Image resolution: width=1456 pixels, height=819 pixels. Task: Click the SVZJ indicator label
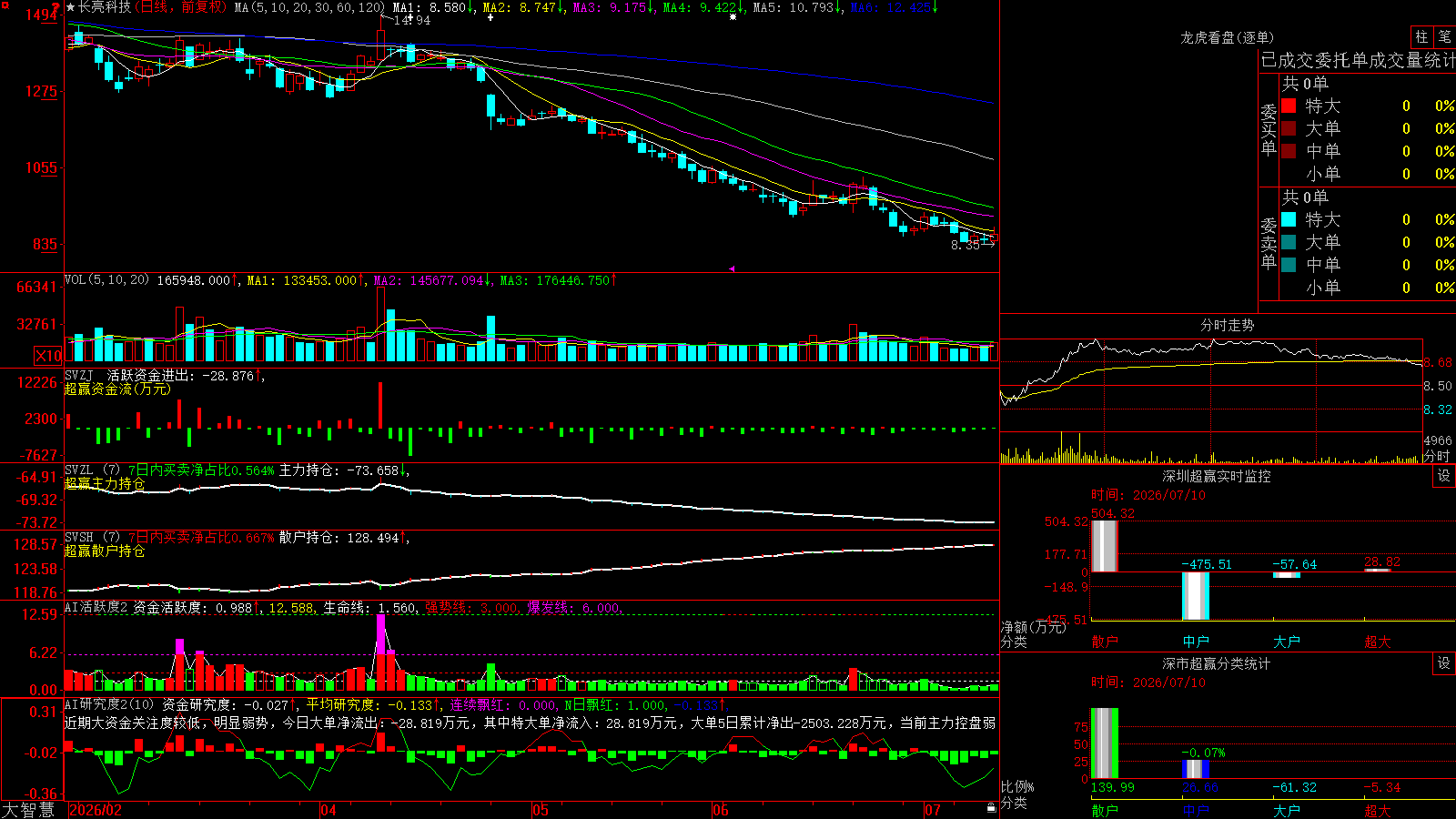79,375
